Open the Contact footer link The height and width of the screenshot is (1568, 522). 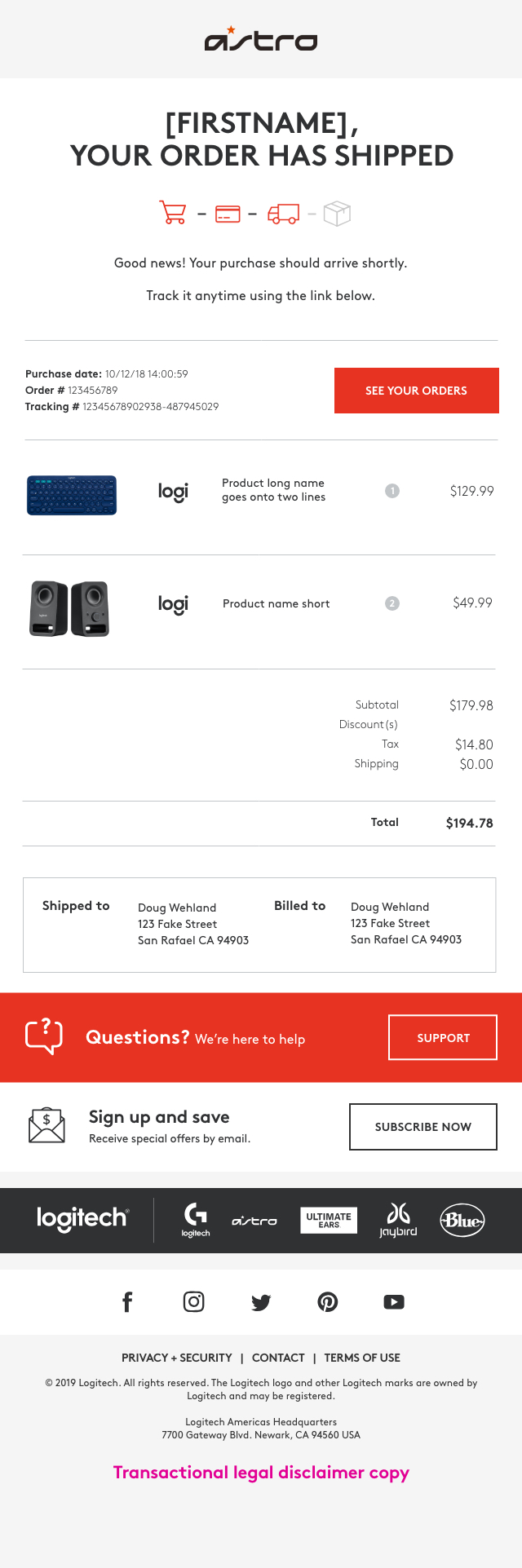click(x=278, y=1358)
